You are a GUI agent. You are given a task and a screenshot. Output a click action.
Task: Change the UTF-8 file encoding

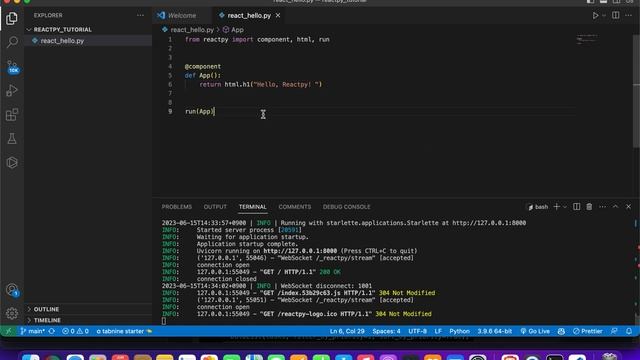[418, 331]
